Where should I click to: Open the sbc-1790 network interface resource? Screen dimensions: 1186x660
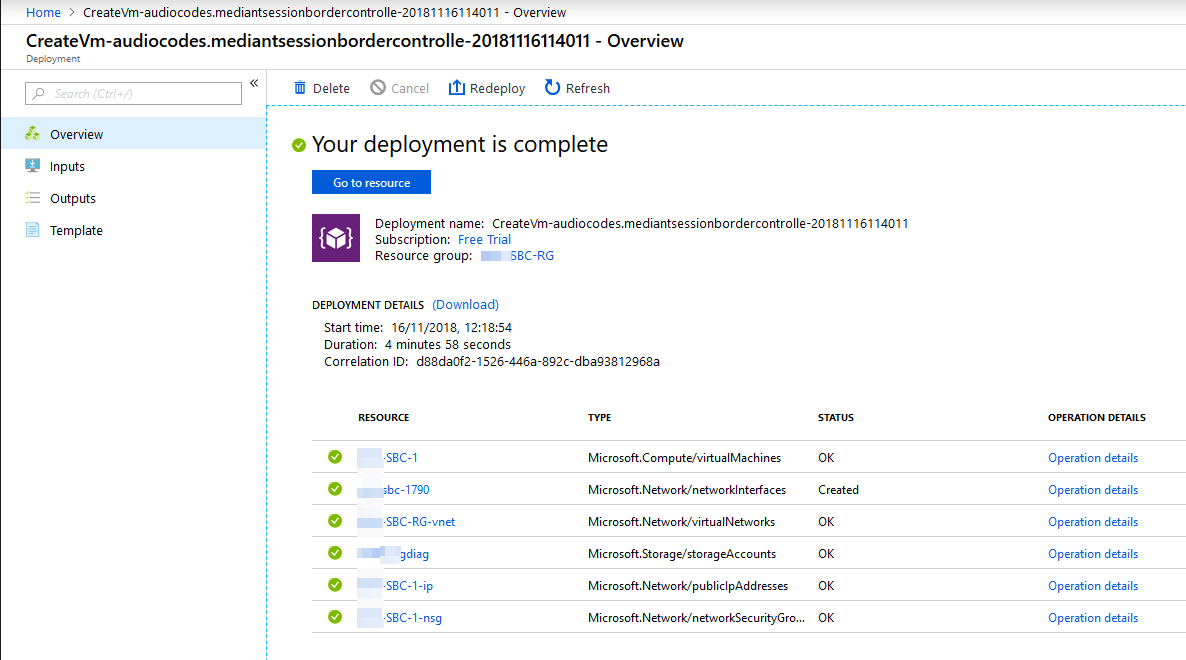click(x=393, y=490)
